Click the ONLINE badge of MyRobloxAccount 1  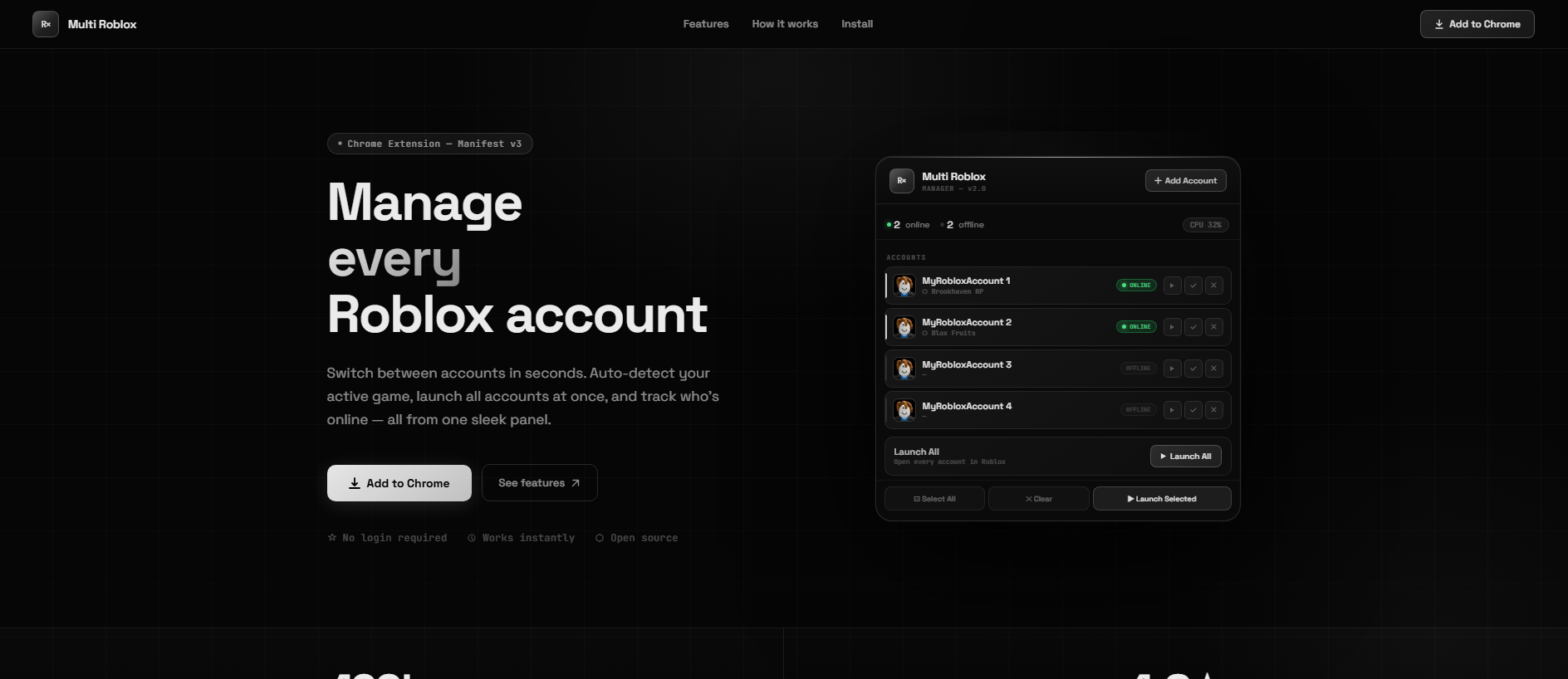[1136, 286]
